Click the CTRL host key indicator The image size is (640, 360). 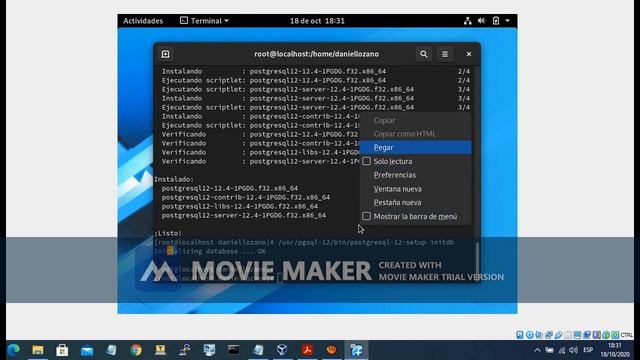pos(627,335)
